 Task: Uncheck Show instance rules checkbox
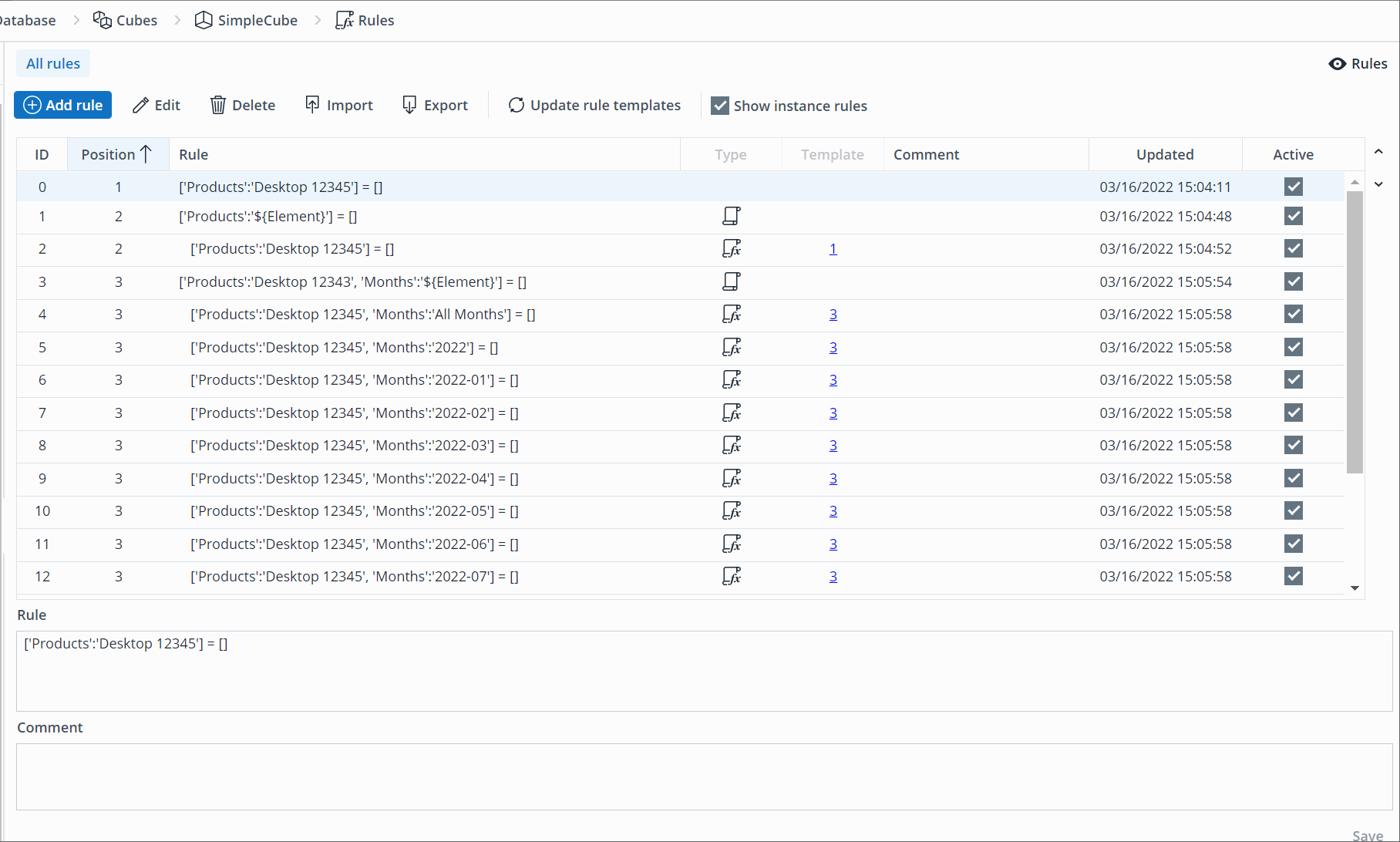[720, 106]
